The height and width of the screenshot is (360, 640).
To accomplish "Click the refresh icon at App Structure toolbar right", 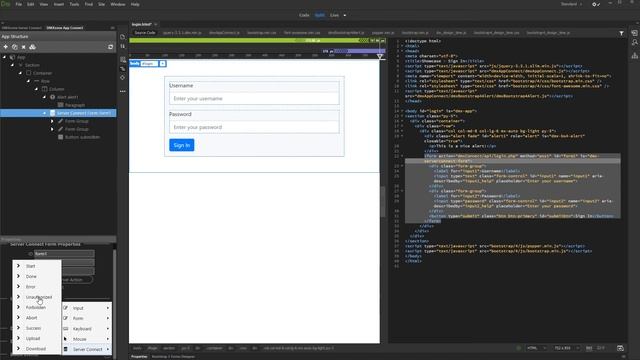I will [x=111, y=47].
